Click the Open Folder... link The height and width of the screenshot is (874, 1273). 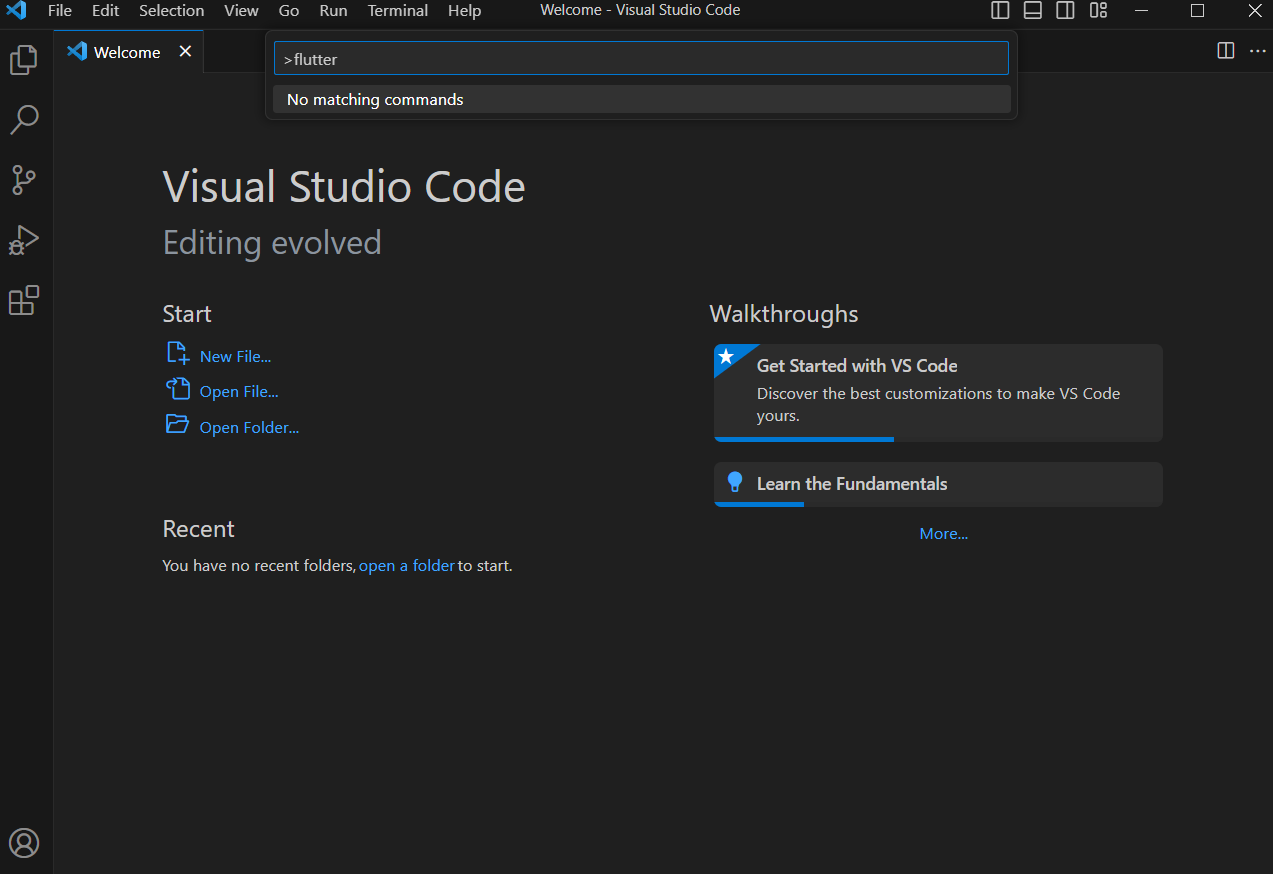(249, 428)
